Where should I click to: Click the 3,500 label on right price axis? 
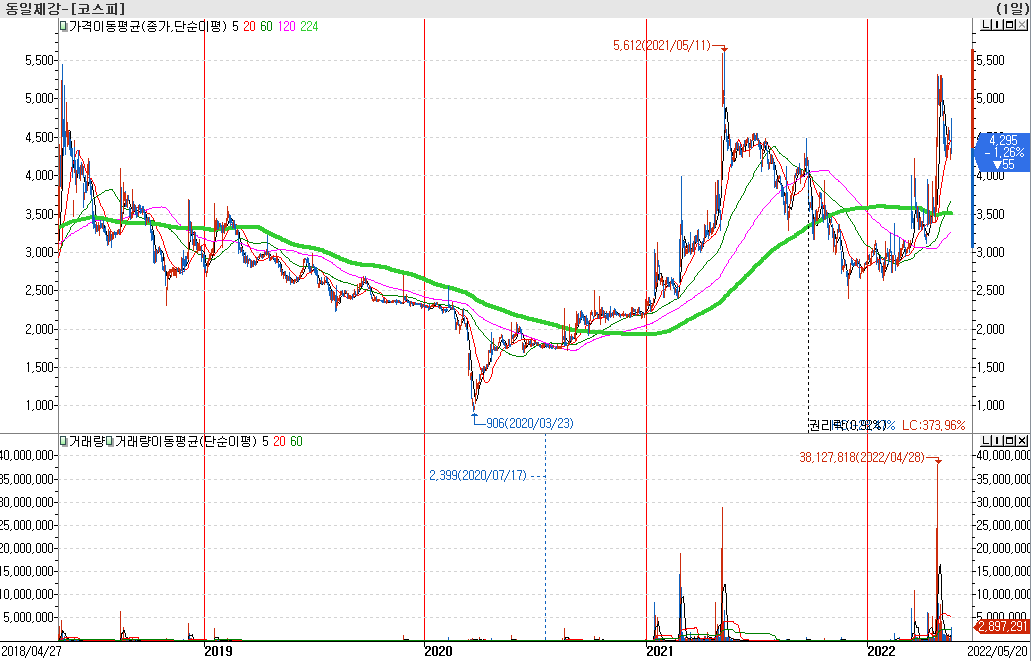point(991,214)
